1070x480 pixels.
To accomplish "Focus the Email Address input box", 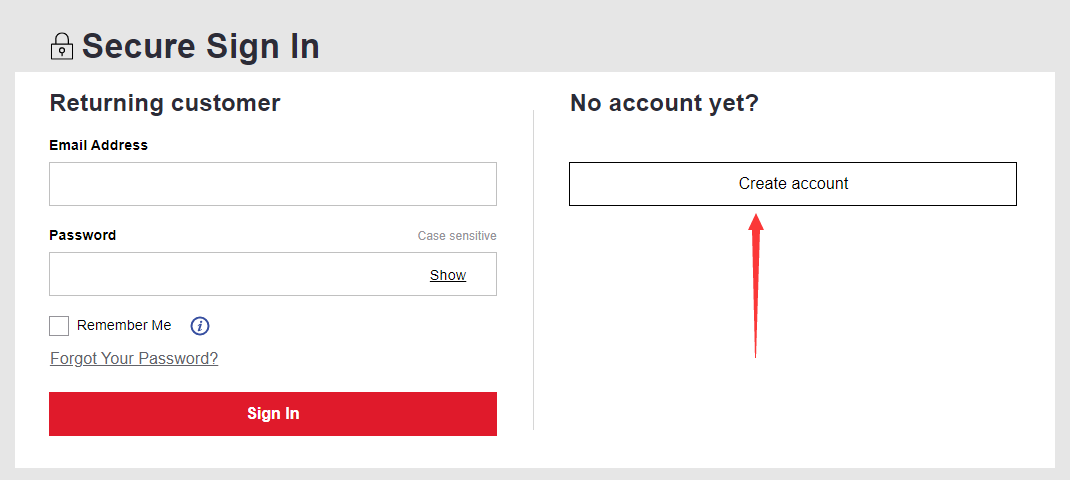I will click(x=273, y=184).
